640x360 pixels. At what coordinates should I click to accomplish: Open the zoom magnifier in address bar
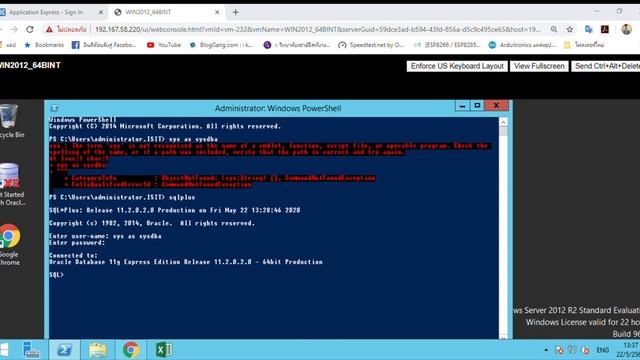click(554, 29)
